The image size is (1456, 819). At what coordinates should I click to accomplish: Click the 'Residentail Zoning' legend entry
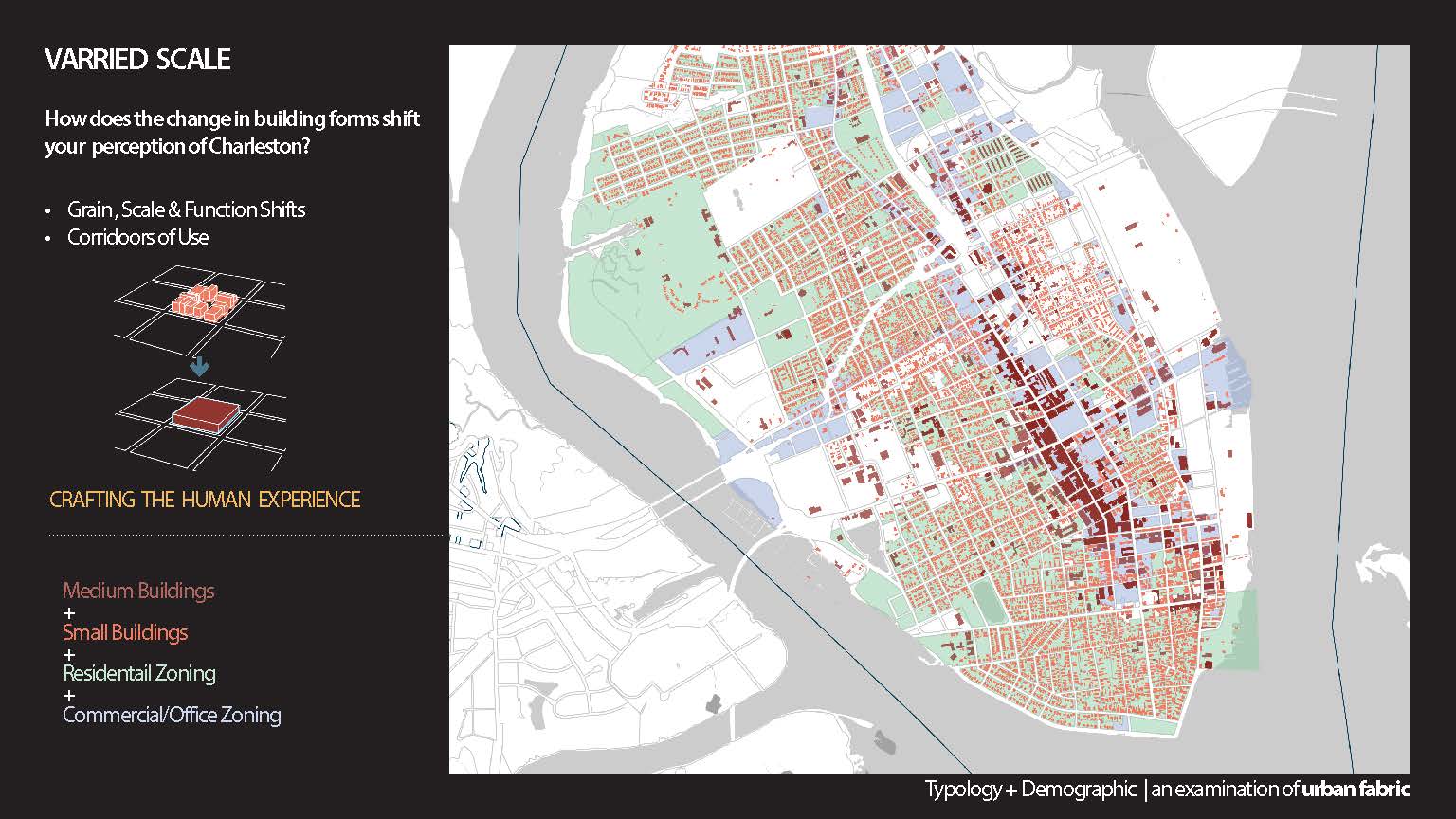pyautogui.click(x=139, y=674)
